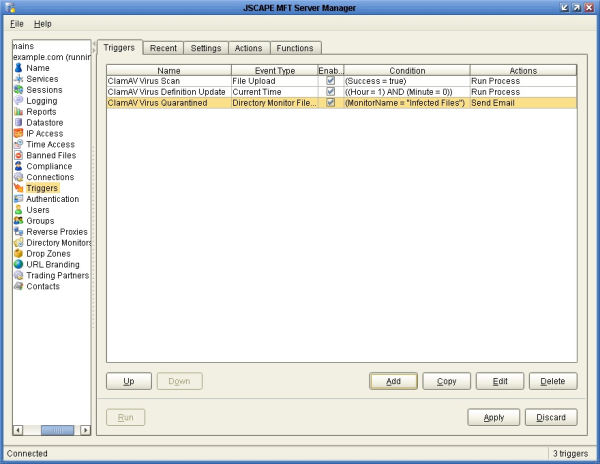Click the Datastore database icon
The image size is (600, 464).
18,122
